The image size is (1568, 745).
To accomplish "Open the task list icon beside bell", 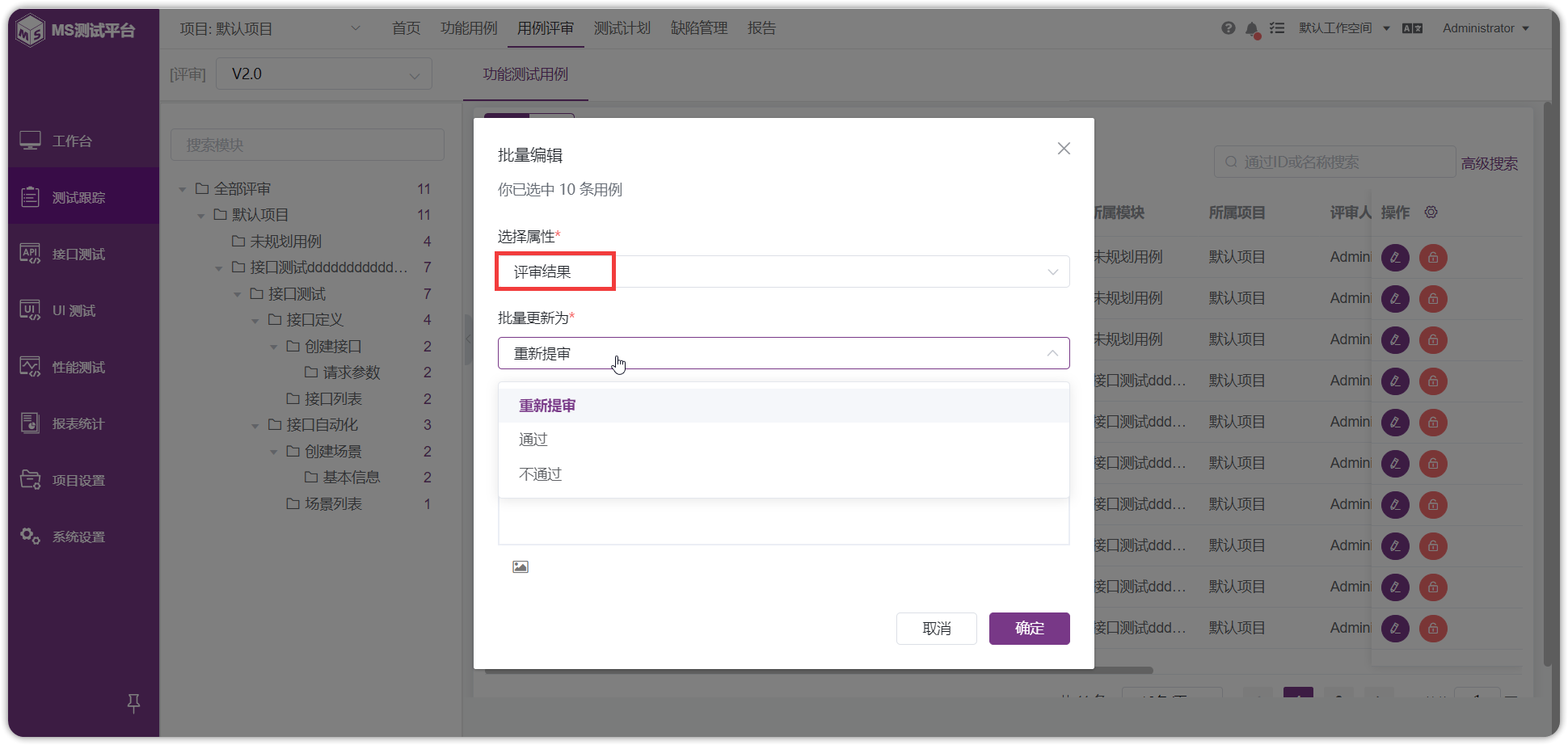I will click(x=1277, y=28).
